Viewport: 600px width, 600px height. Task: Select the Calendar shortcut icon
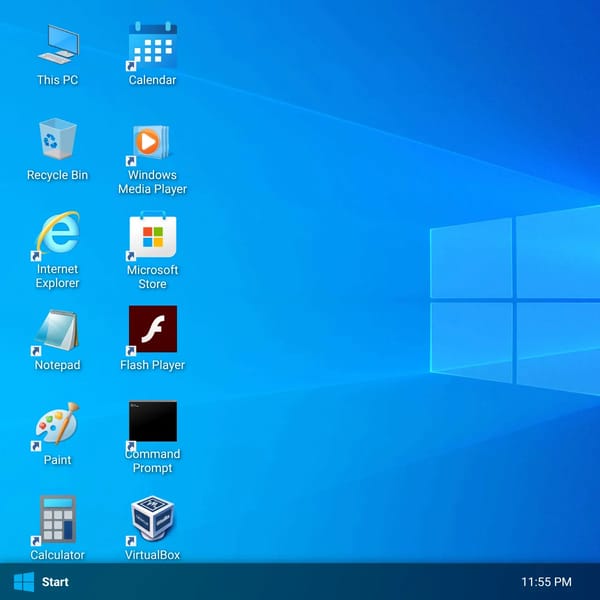click(153, 45)
